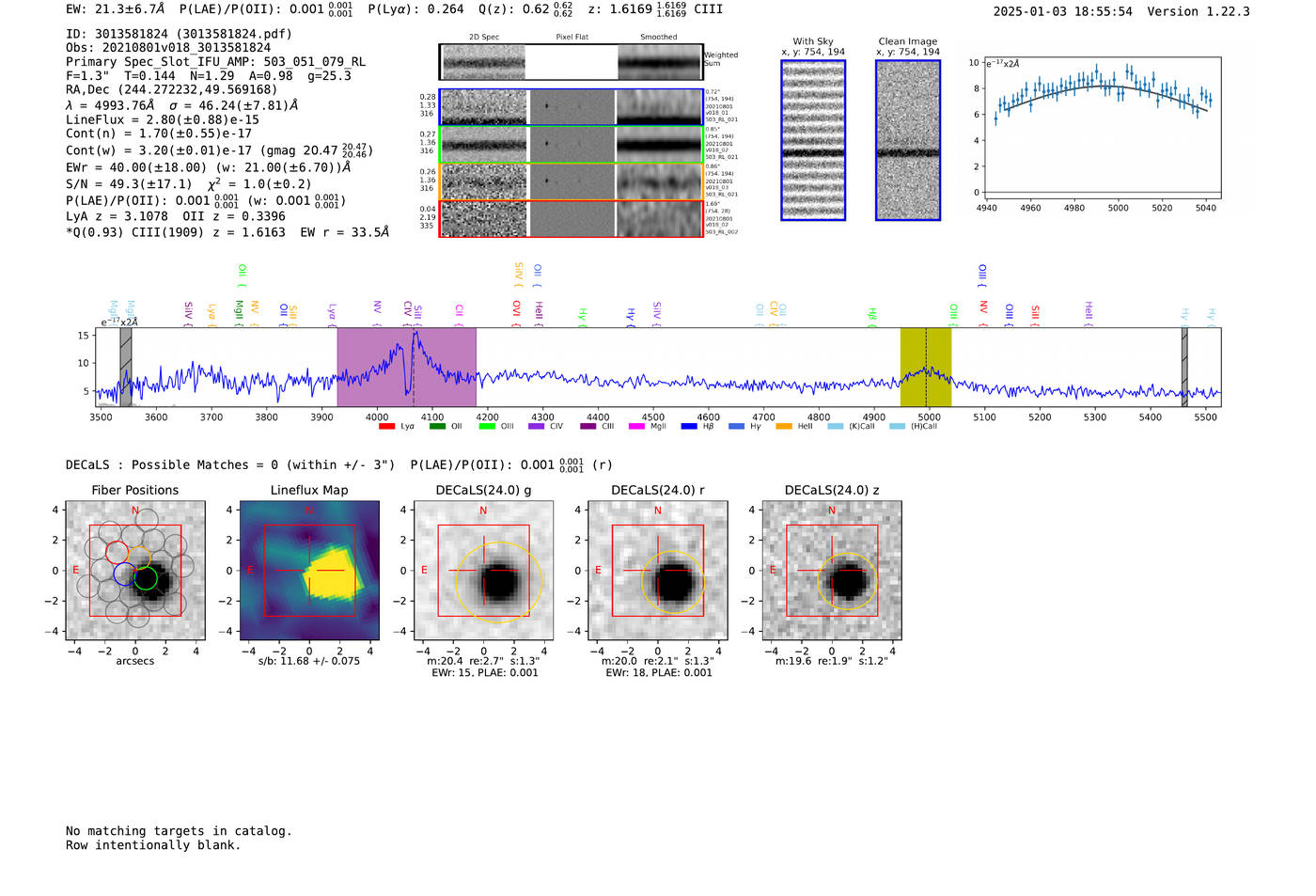Screen dimensions: 1316x896
Task: Click the green fiber circle in Fiber Positions
Action: pyautogui.click(x=146, y=578)
